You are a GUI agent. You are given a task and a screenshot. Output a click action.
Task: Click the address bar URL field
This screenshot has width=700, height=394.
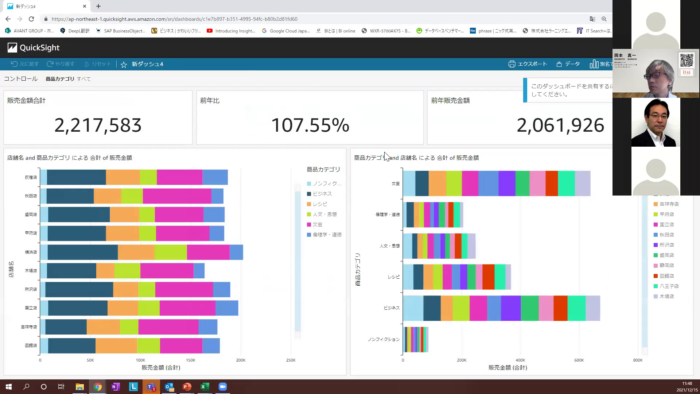(x=312, y=19)
